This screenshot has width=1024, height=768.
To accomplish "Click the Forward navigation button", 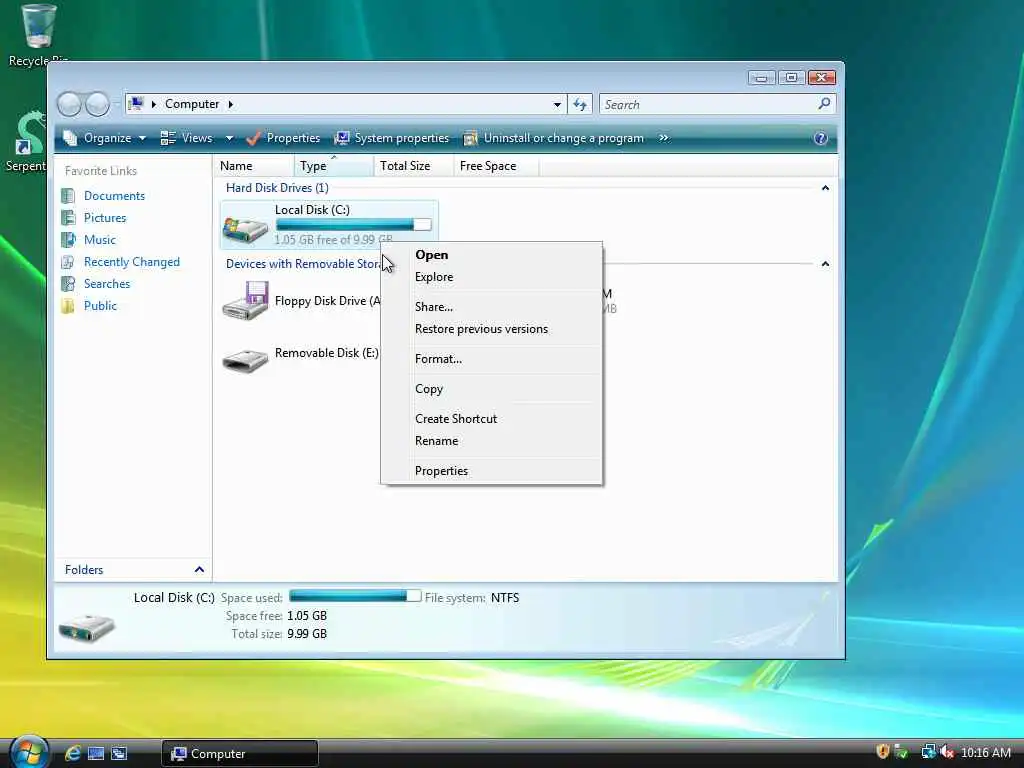I will coord(98,104).
